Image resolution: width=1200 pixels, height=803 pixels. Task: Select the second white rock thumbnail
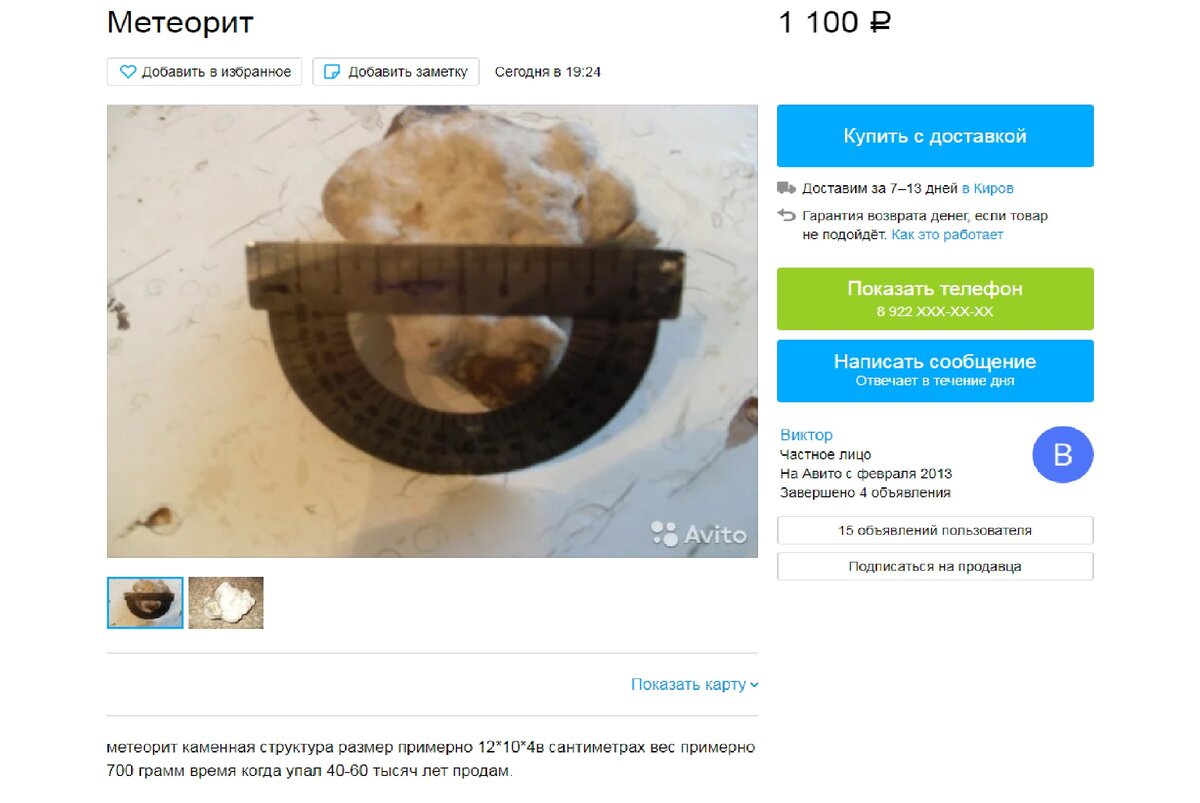(226, 603)
